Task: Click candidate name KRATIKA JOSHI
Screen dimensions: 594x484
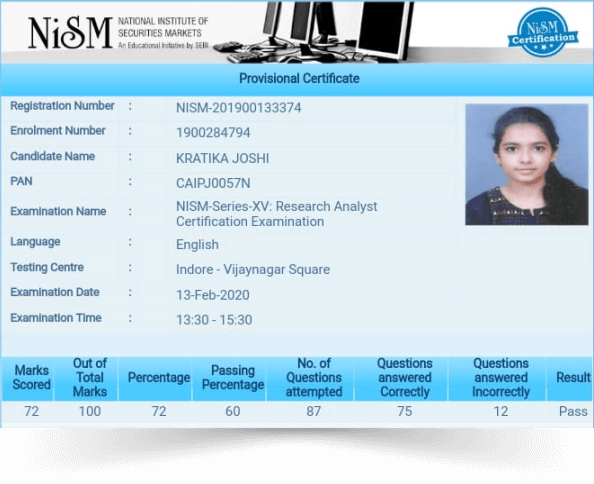Action: [x=222, y=158]
